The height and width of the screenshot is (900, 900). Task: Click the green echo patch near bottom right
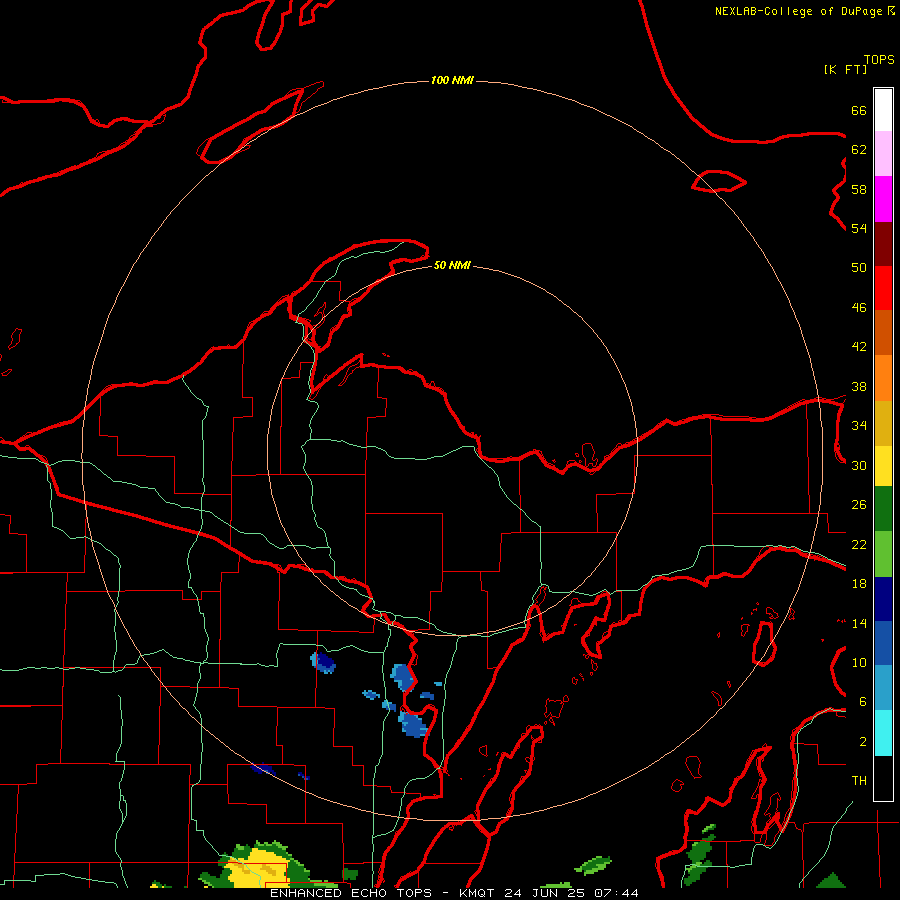pyautogui.click(x=700, y=854)
